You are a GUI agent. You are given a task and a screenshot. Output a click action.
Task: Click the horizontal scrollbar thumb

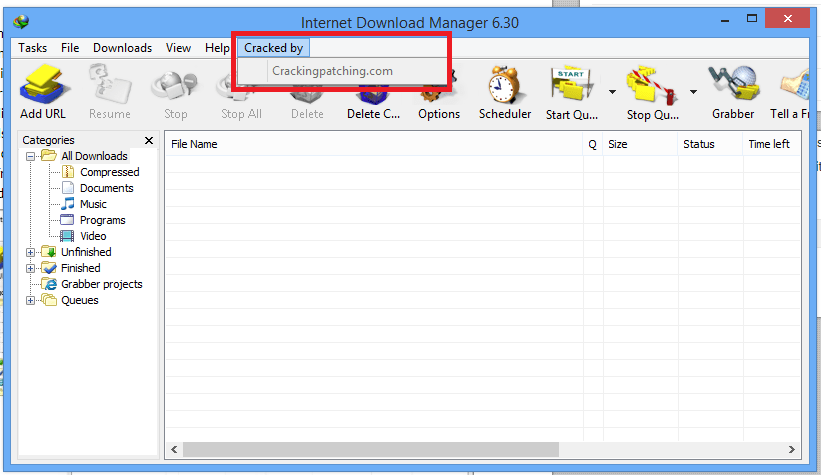click(x=371, y=450)
